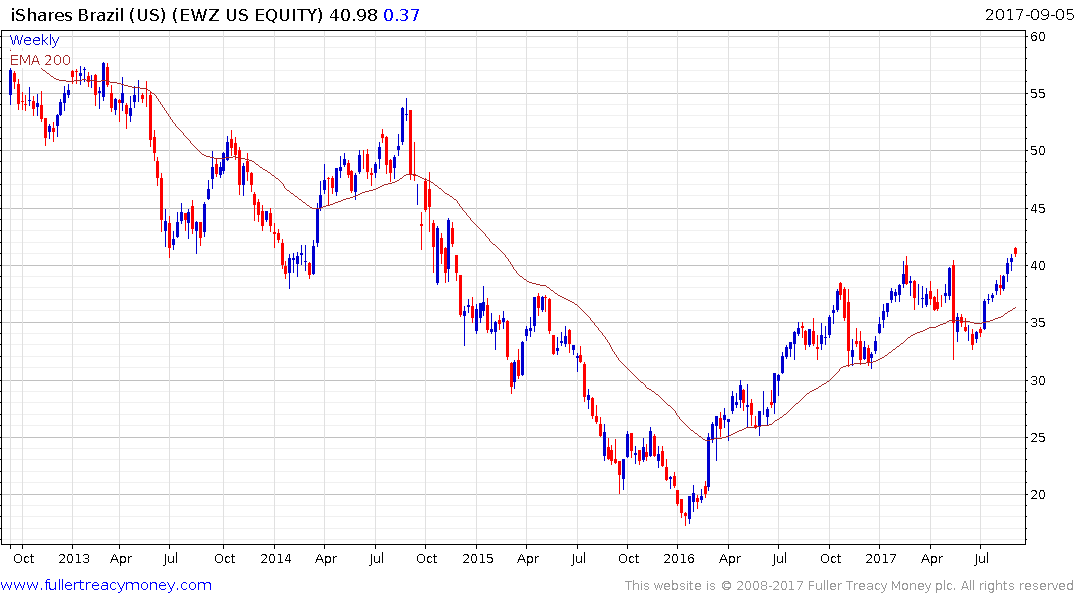Select the chart title iShares Brazil (US)

pos(88,14)
